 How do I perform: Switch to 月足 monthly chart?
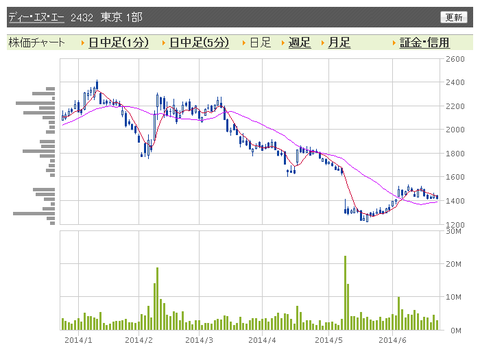339,43
